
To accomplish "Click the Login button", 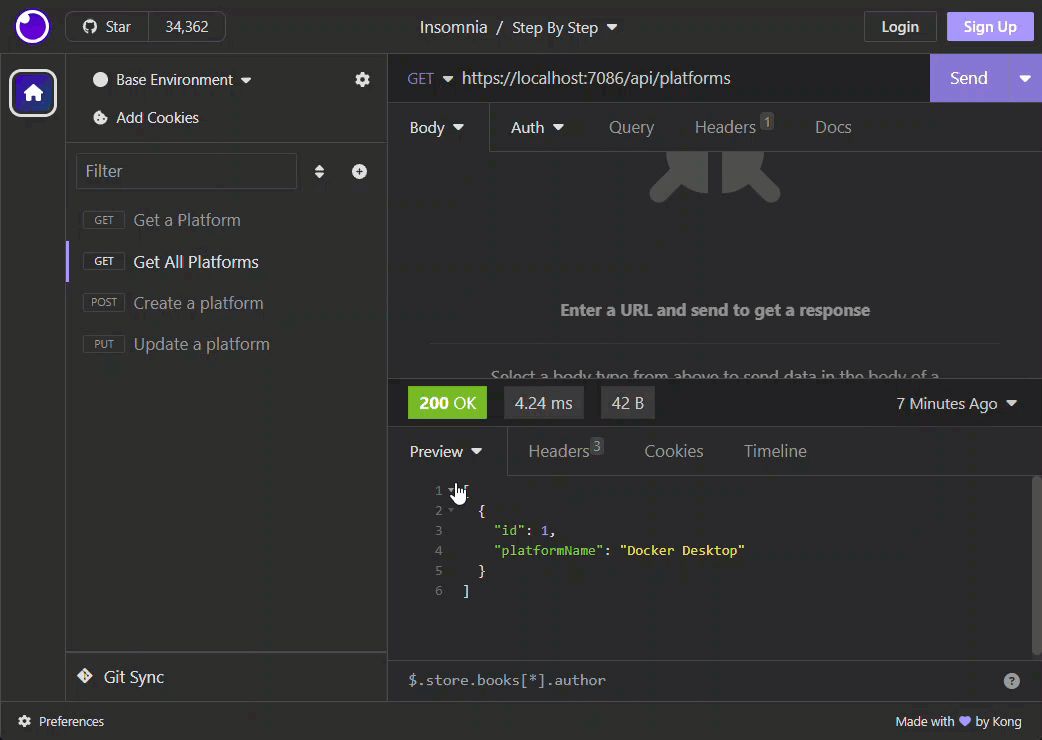I will [900, 27].
